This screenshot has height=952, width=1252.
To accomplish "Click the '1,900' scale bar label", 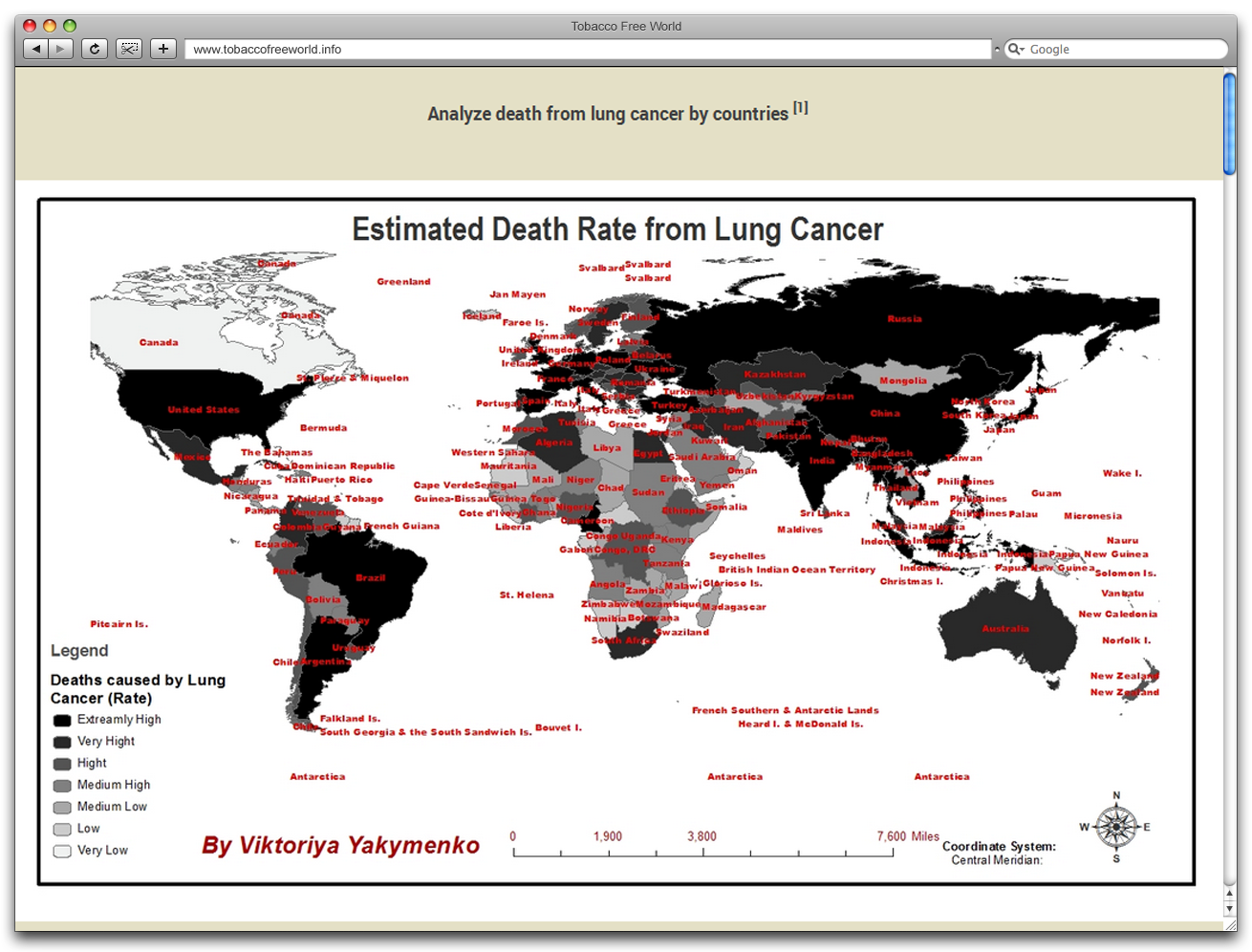I will [608, 836].
